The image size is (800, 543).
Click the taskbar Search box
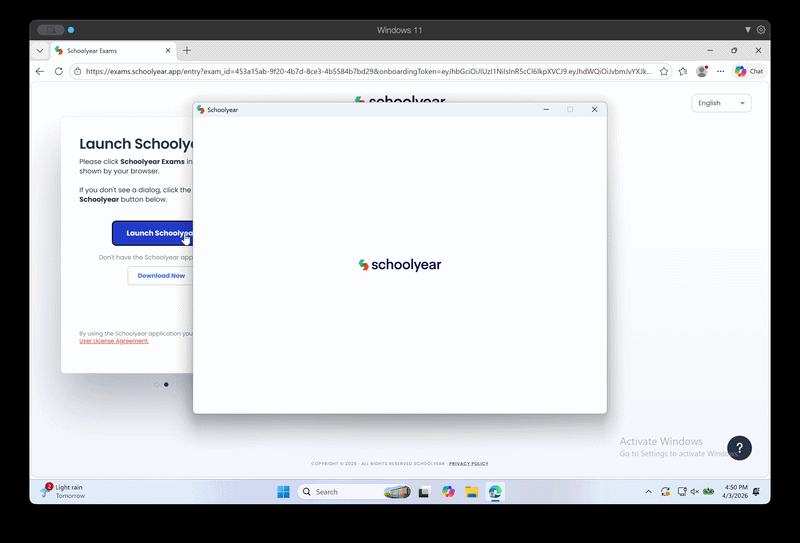[354, 491]
